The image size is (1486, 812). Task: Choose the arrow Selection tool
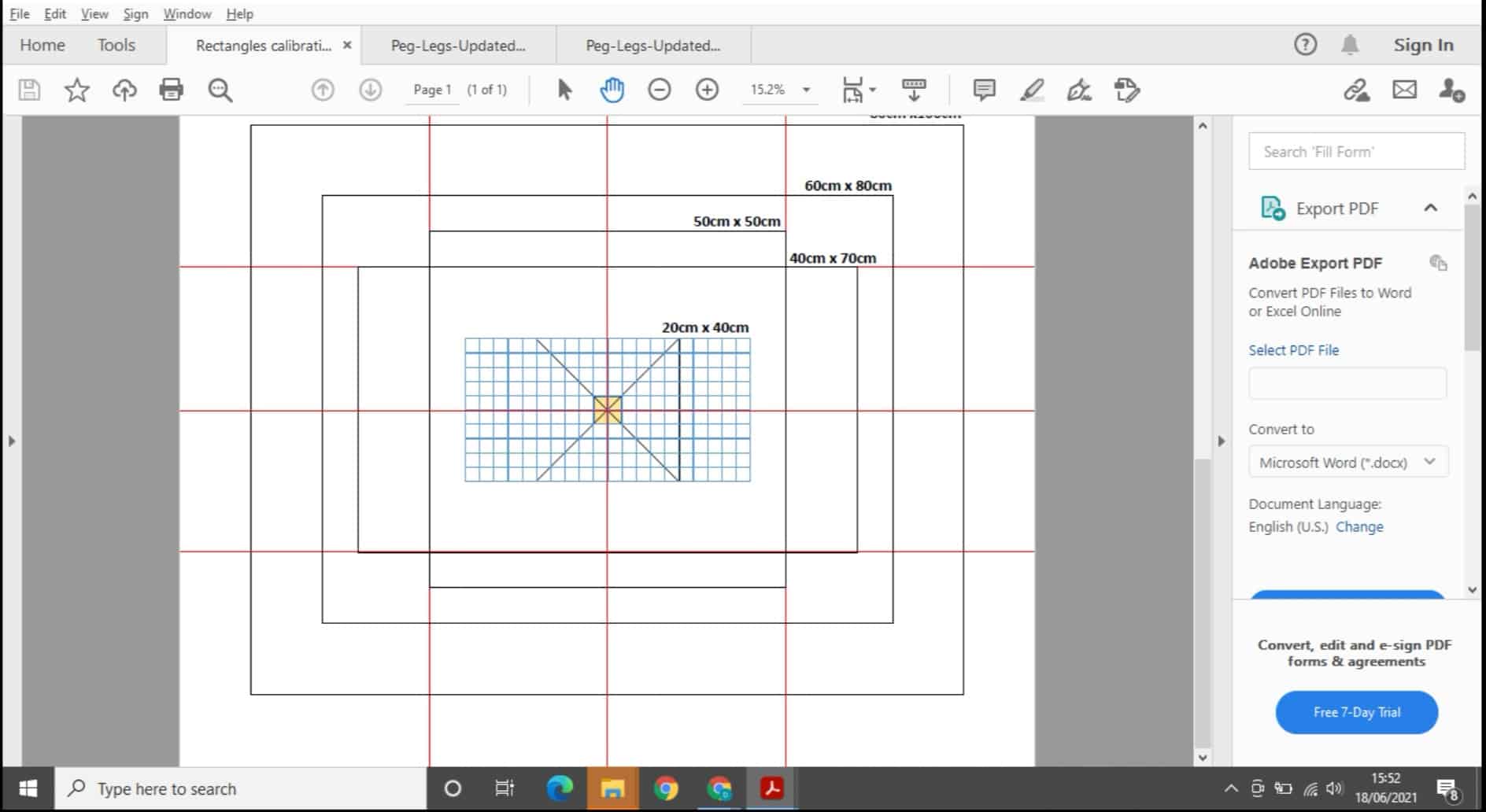[x=564, y=90]
